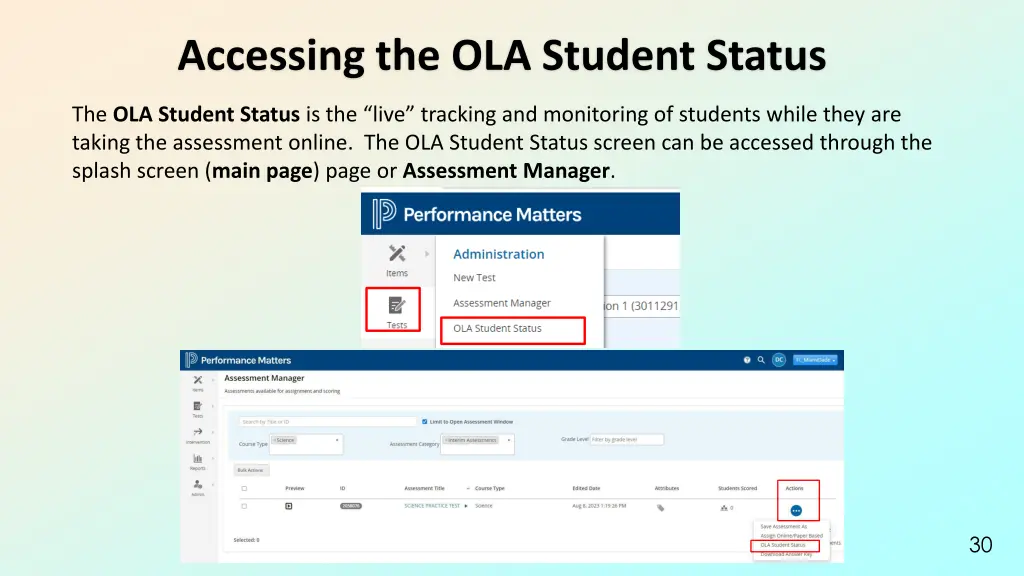Remove the Interim Assessments tag

point(447,440)
